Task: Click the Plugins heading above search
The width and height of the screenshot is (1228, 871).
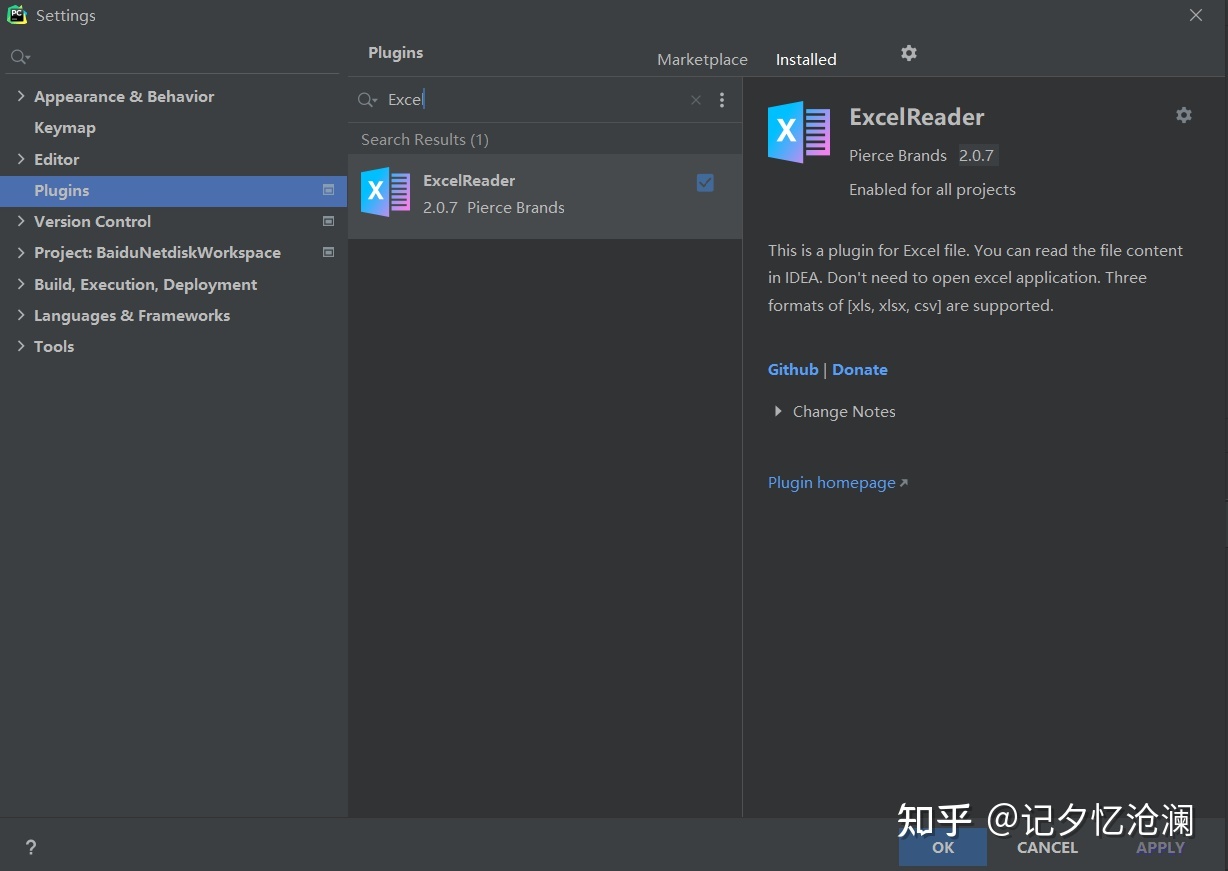Action: pyautogui.click(x=396, y=52)
